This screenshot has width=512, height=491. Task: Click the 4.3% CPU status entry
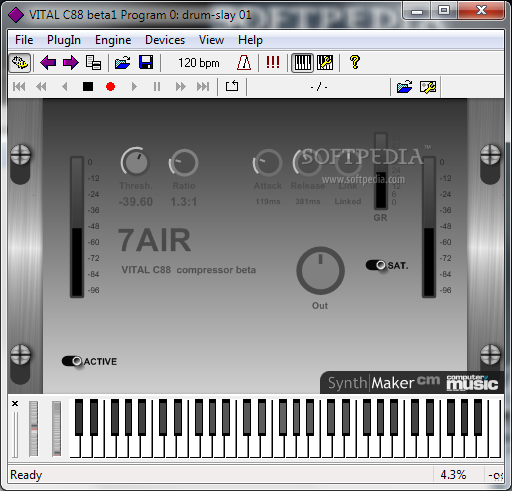tap(453, 475)
